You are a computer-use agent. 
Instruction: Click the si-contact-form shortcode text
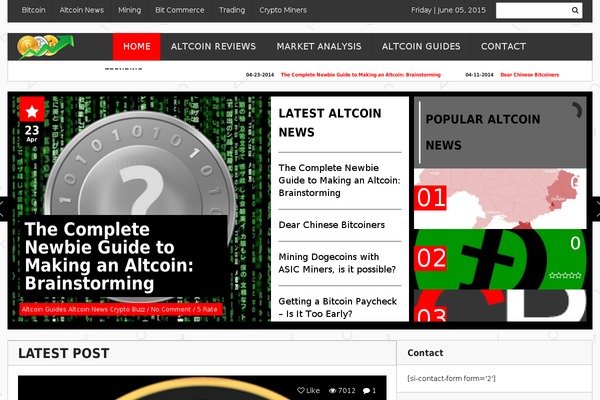(x=451, y=379)
